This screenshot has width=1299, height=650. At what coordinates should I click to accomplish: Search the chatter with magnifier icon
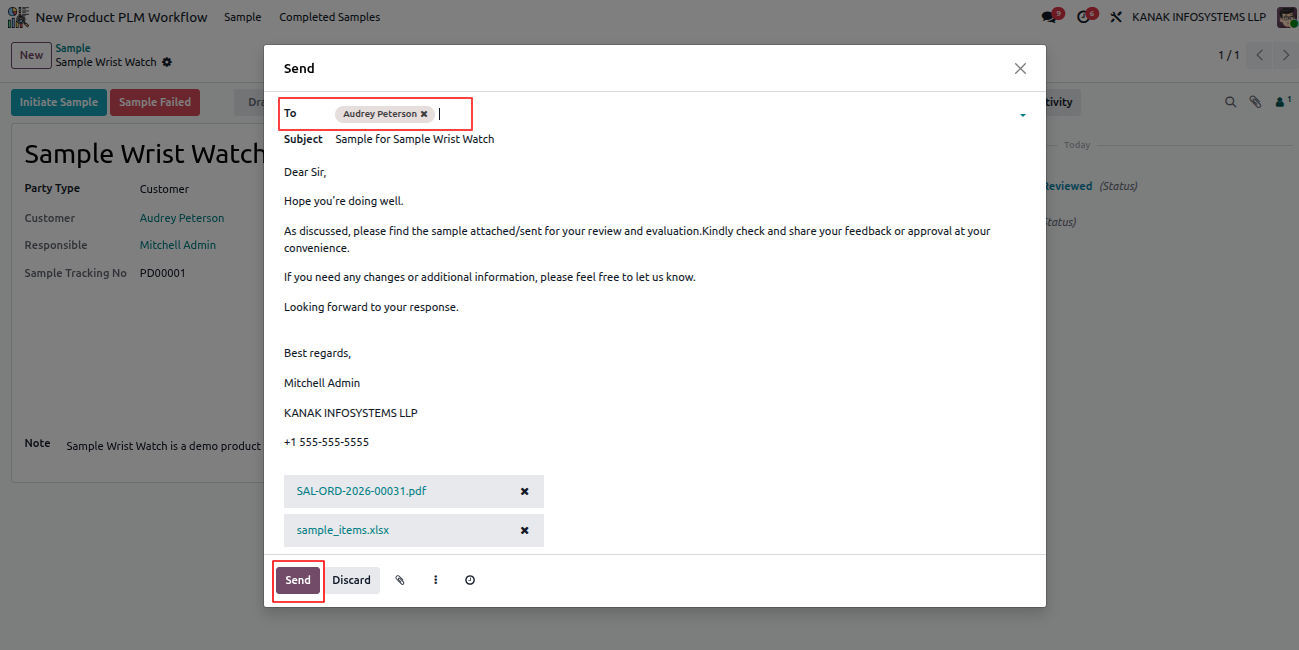[x=1231, y=102]
